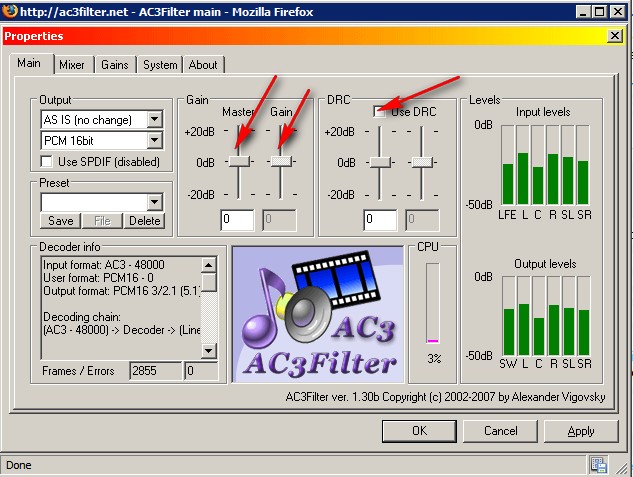Close the Mozilla Firefox window

pos(618,12)
